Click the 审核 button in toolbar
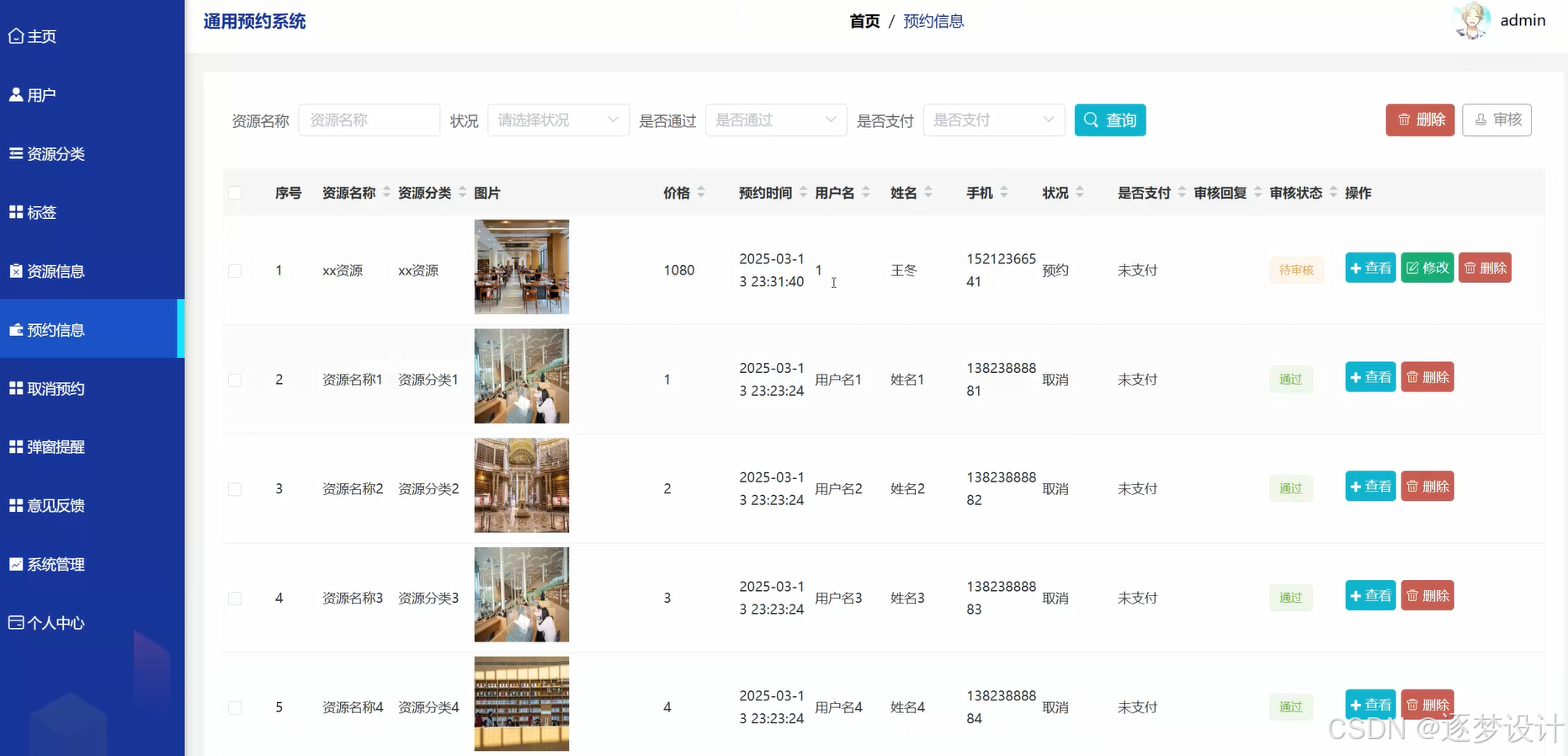The image size is (1568, 756). [1496, 120]
